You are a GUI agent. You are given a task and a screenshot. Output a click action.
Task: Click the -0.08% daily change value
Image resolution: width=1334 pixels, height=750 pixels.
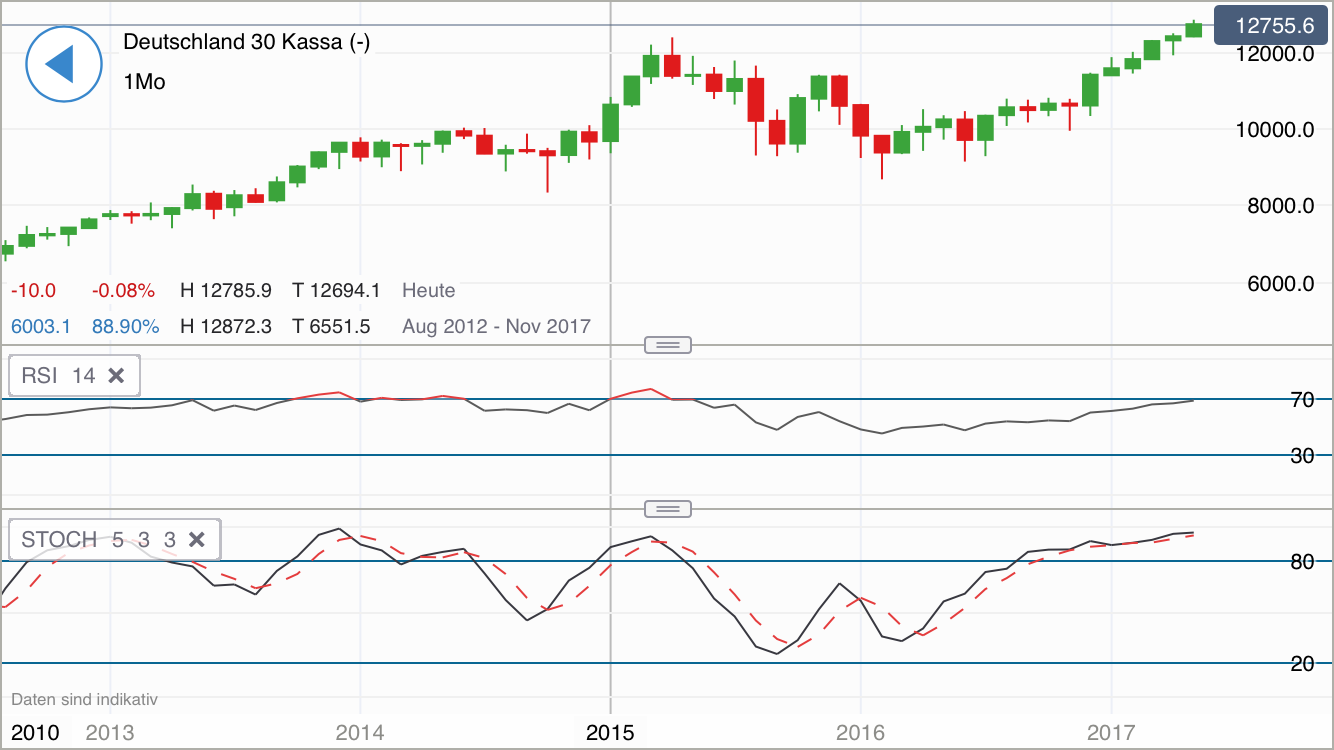click(124, 290)
